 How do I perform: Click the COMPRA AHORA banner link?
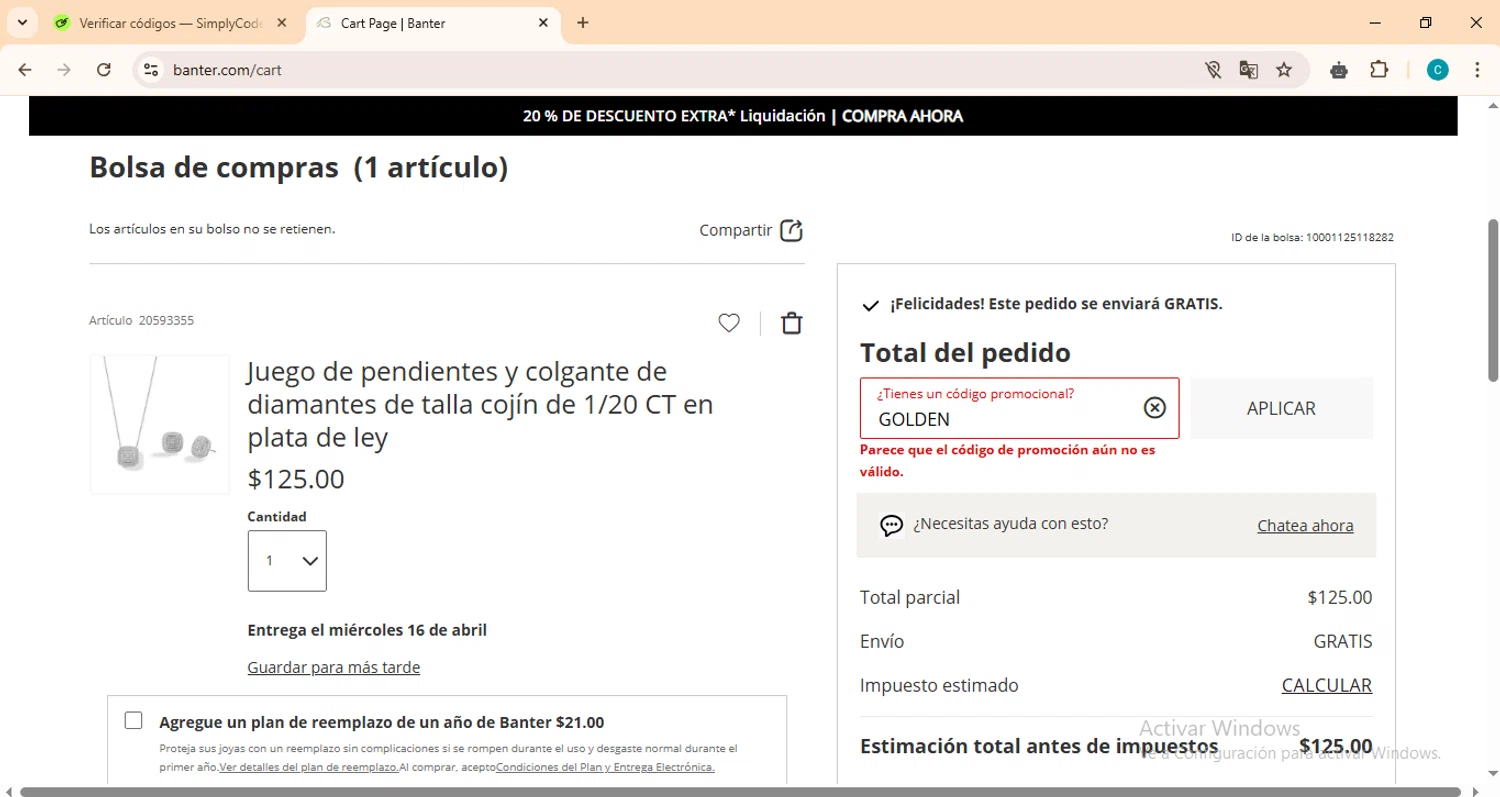click(902, 116)
